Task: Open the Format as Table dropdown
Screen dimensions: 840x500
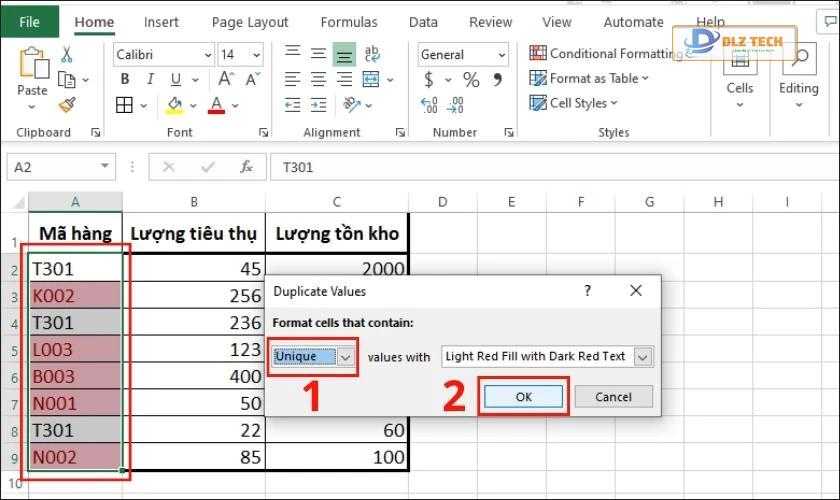Action: coord(589,78)
